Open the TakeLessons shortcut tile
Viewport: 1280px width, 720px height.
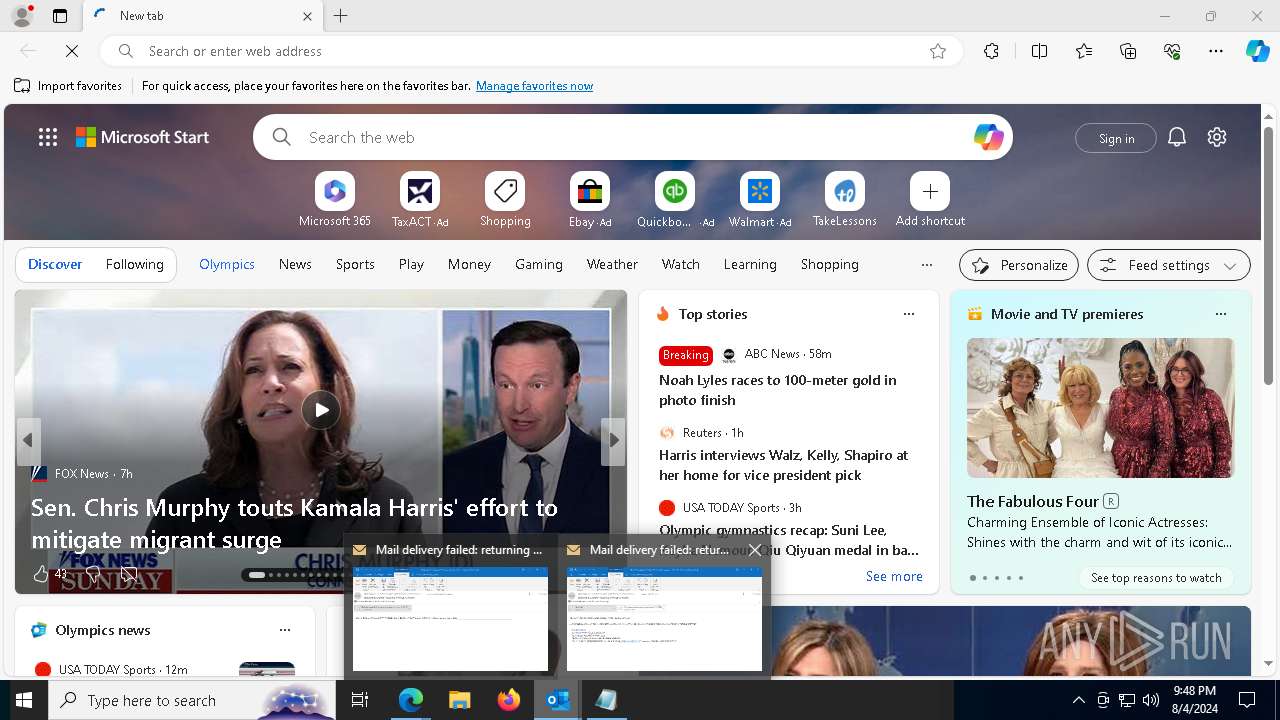[x=845, y=191]
